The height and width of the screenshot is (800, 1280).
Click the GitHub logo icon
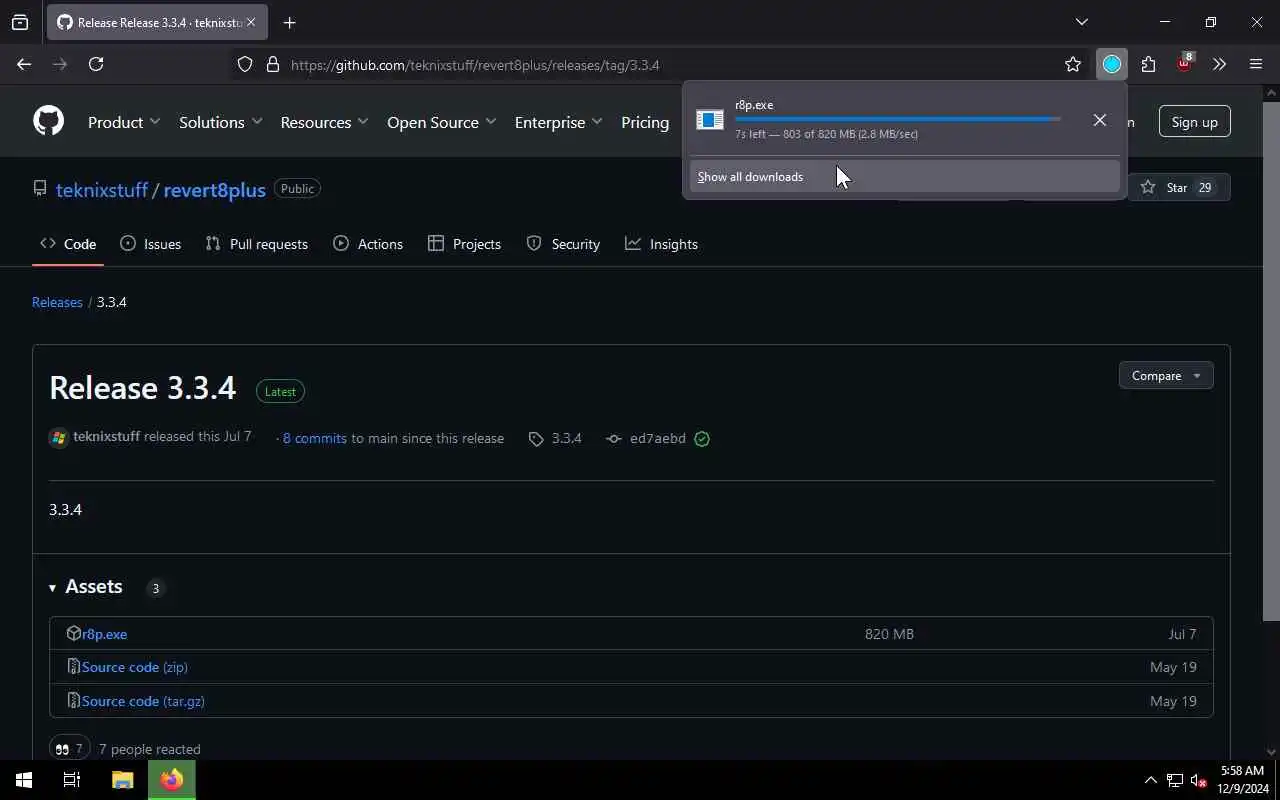pos(48,122)
